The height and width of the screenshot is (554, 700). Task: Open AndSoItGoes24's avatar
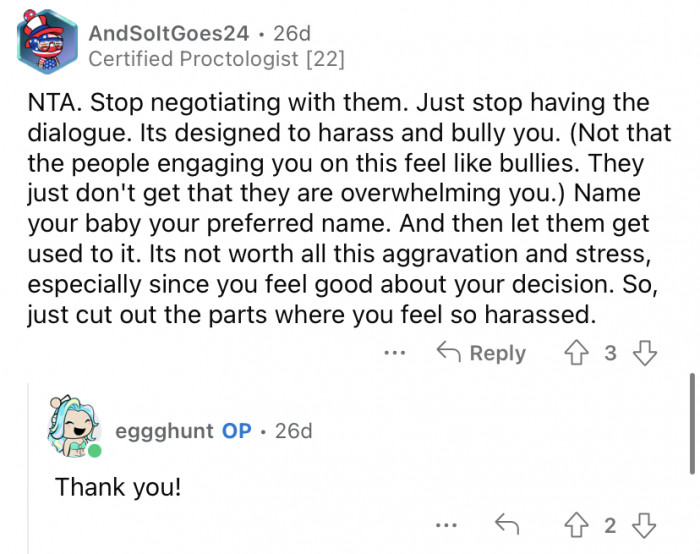(48, 43)
